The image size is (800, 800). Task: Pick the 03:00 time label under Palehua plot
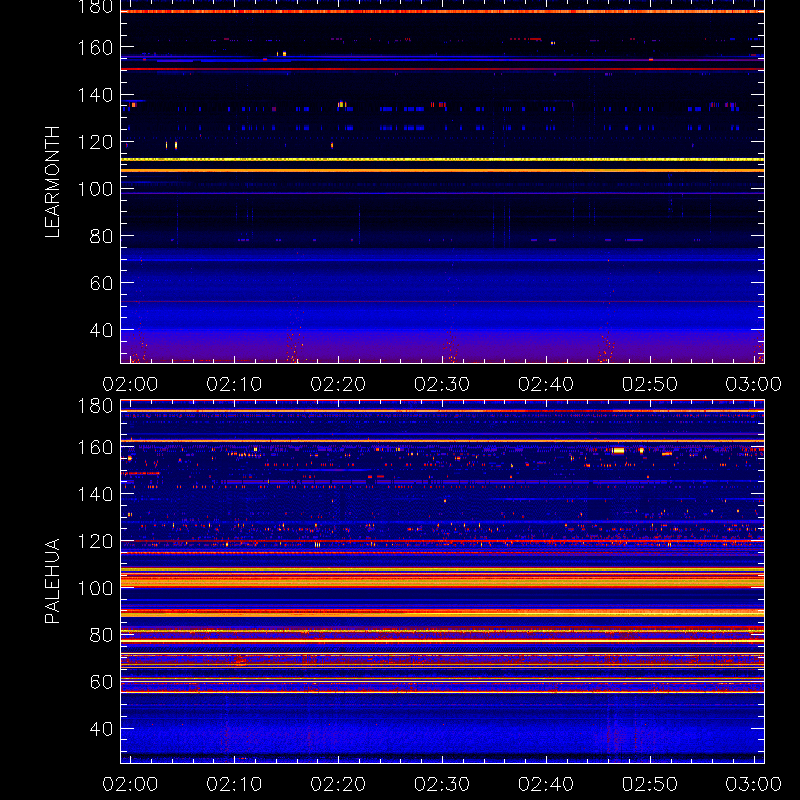(754, 784)
